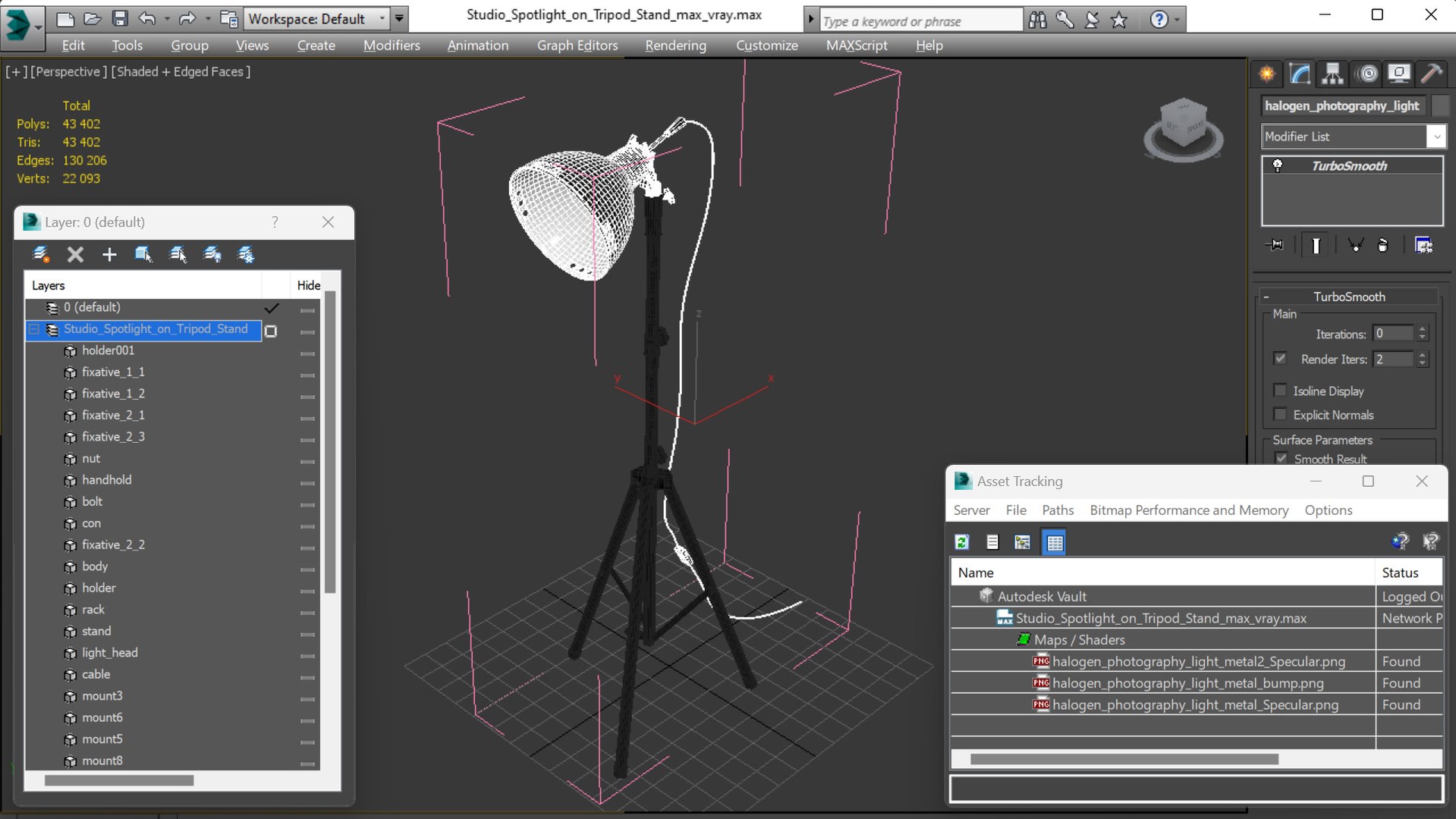Image resolution: width=1456 pixels, height=819 pixels.
Task: Create new layer with plus icon
Action: pos(109,255)
